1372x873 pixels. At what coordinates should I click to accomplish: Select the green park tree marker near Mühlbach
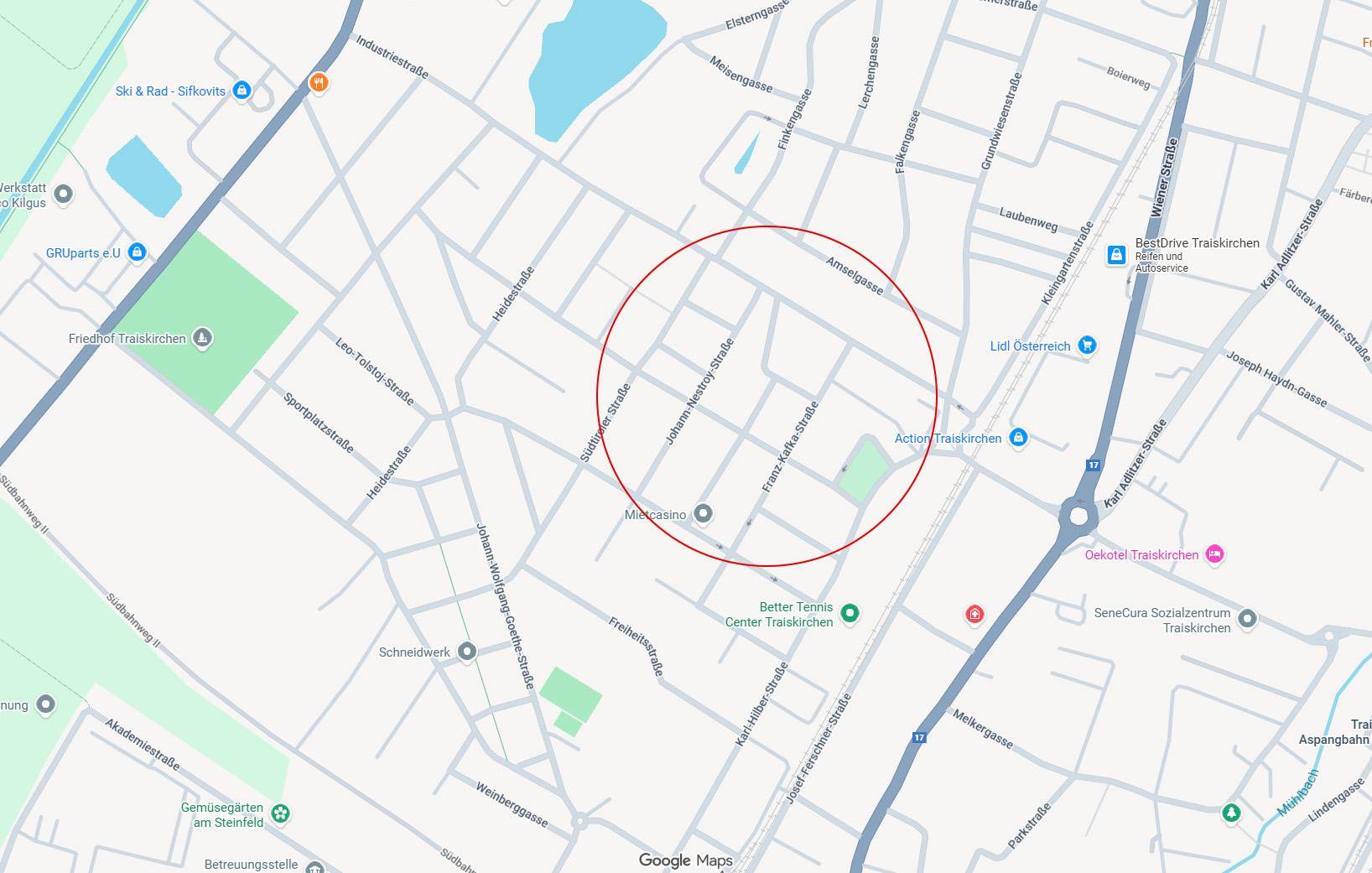pyautogui.click(x=1231, y=812)
